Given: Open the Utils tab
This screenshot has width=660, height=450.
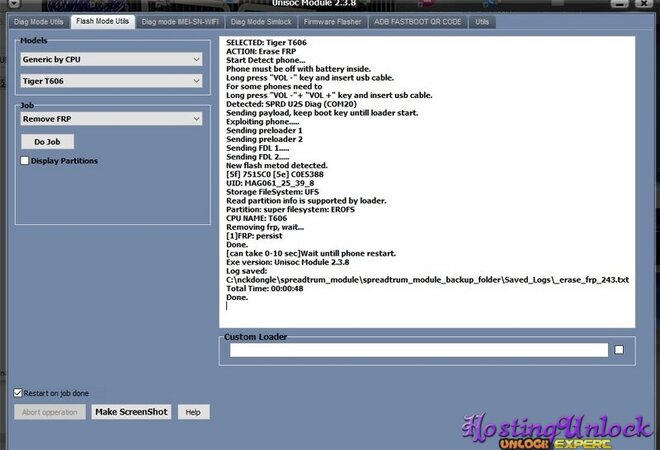Looking at the screenshot, I should (x=483, y=21).
